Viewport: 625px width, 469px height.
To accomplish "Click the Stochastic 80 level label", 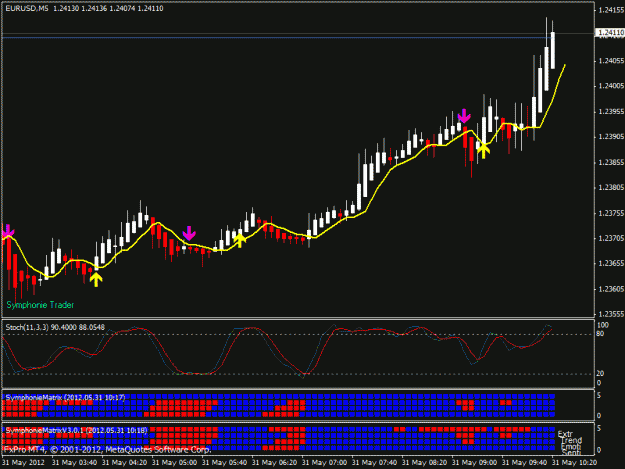I will point(600,334).
